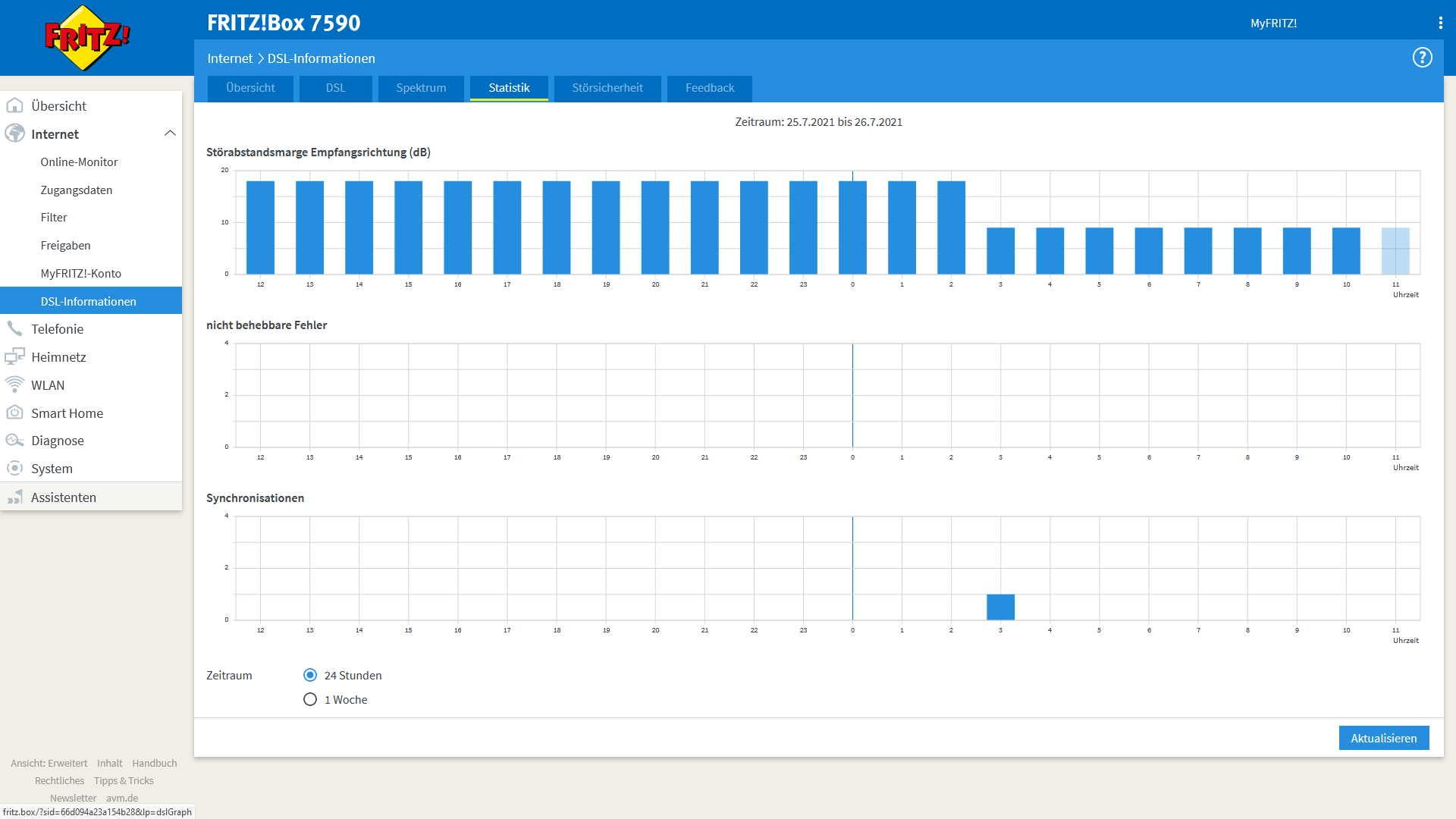
Task: Click the System icon
Action: 14,468
